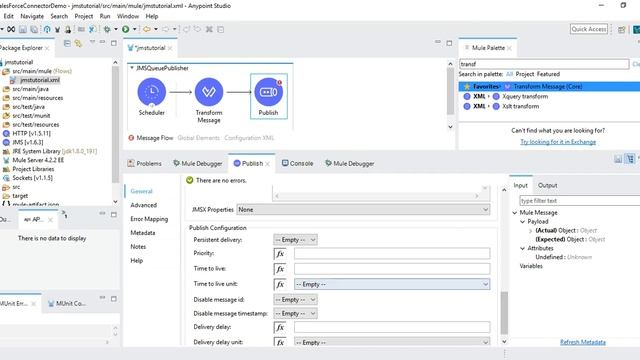Collapse the Attributes tree node
This screenshot has height=360, width=640.
522,248
